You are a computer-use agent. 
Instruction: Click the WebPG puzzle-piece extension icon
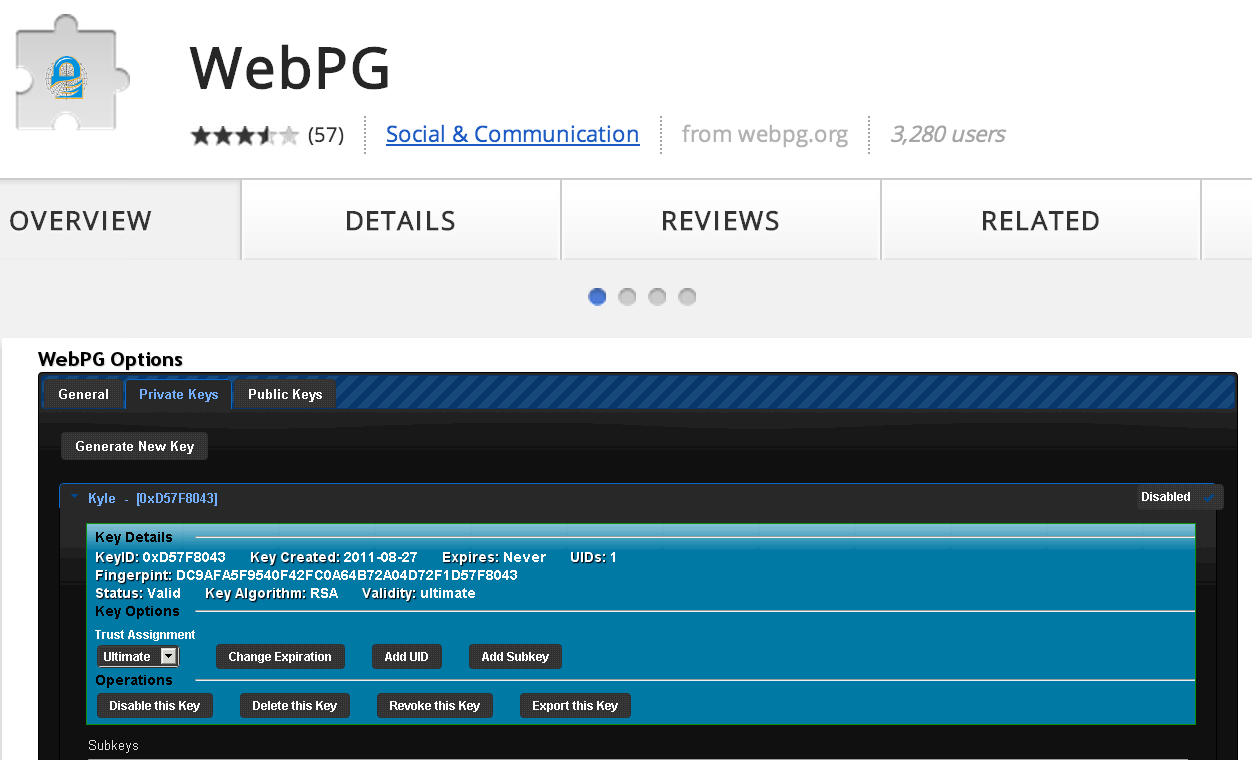click(x=73, y=73)
